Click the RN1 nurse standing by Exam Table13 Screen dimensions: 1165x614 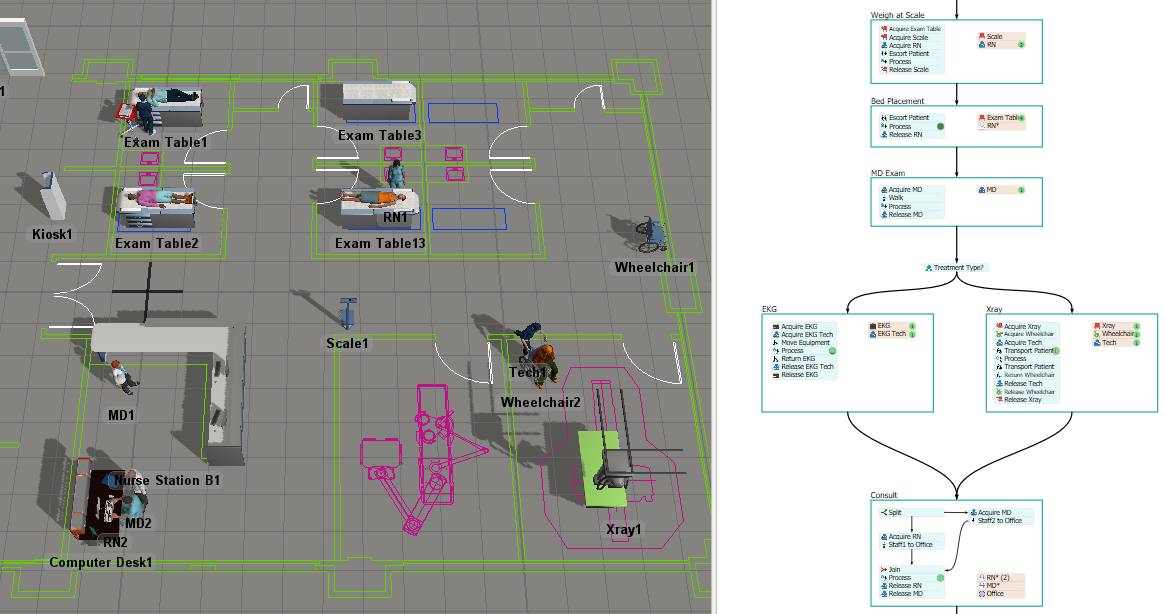(x=396, y=176)
